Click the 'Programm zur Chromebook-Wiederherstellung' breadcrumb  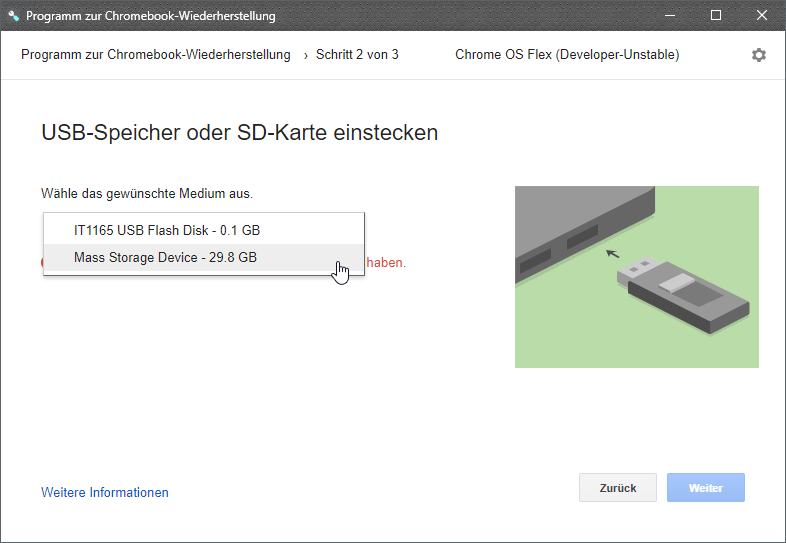(155, 55)
